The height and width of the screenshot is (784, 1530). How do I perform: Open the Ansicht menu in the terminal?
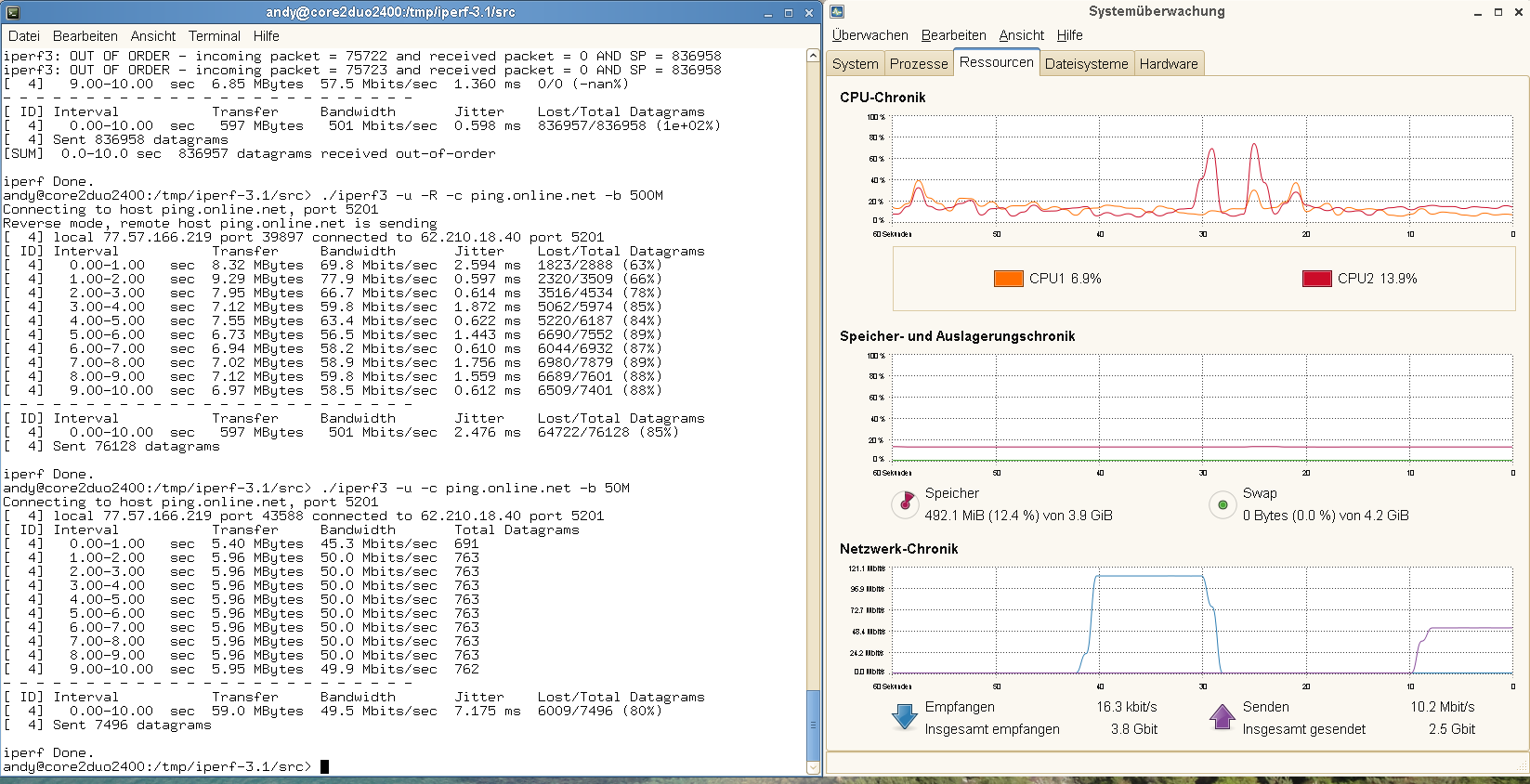click(153, 36)
